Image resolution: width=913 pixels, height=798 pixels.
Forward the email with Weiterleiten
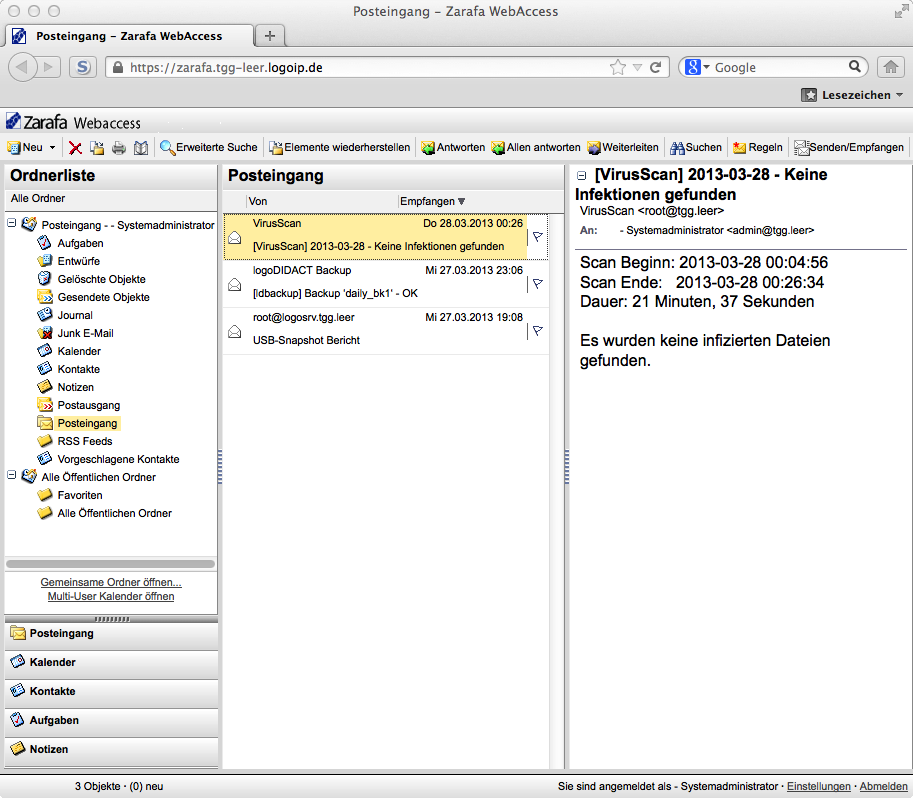pyautogui.click(x=622, y=148)
